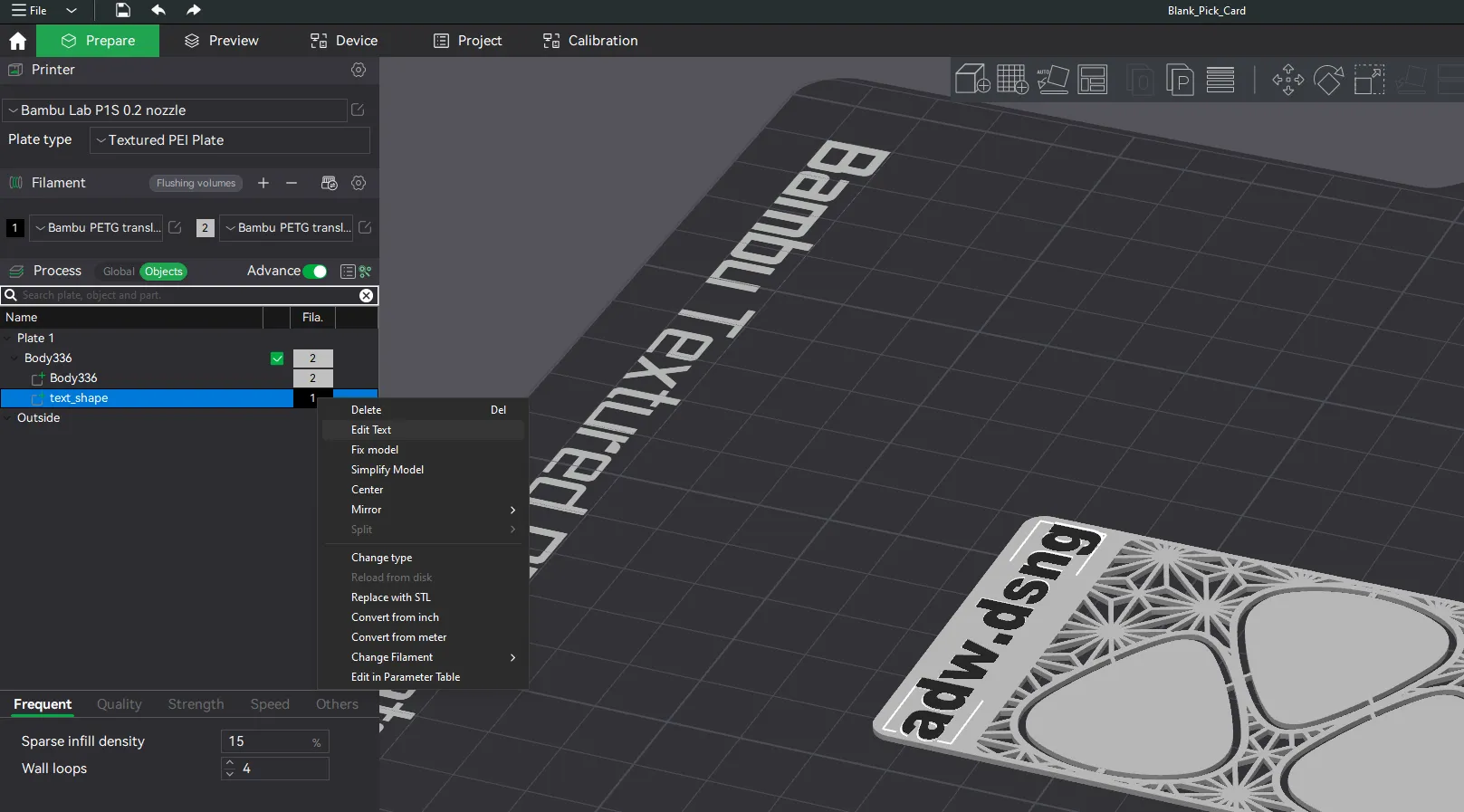Edit filament 2 preset
Viewport: 1464px width, 812px height.
coord(365,227)
